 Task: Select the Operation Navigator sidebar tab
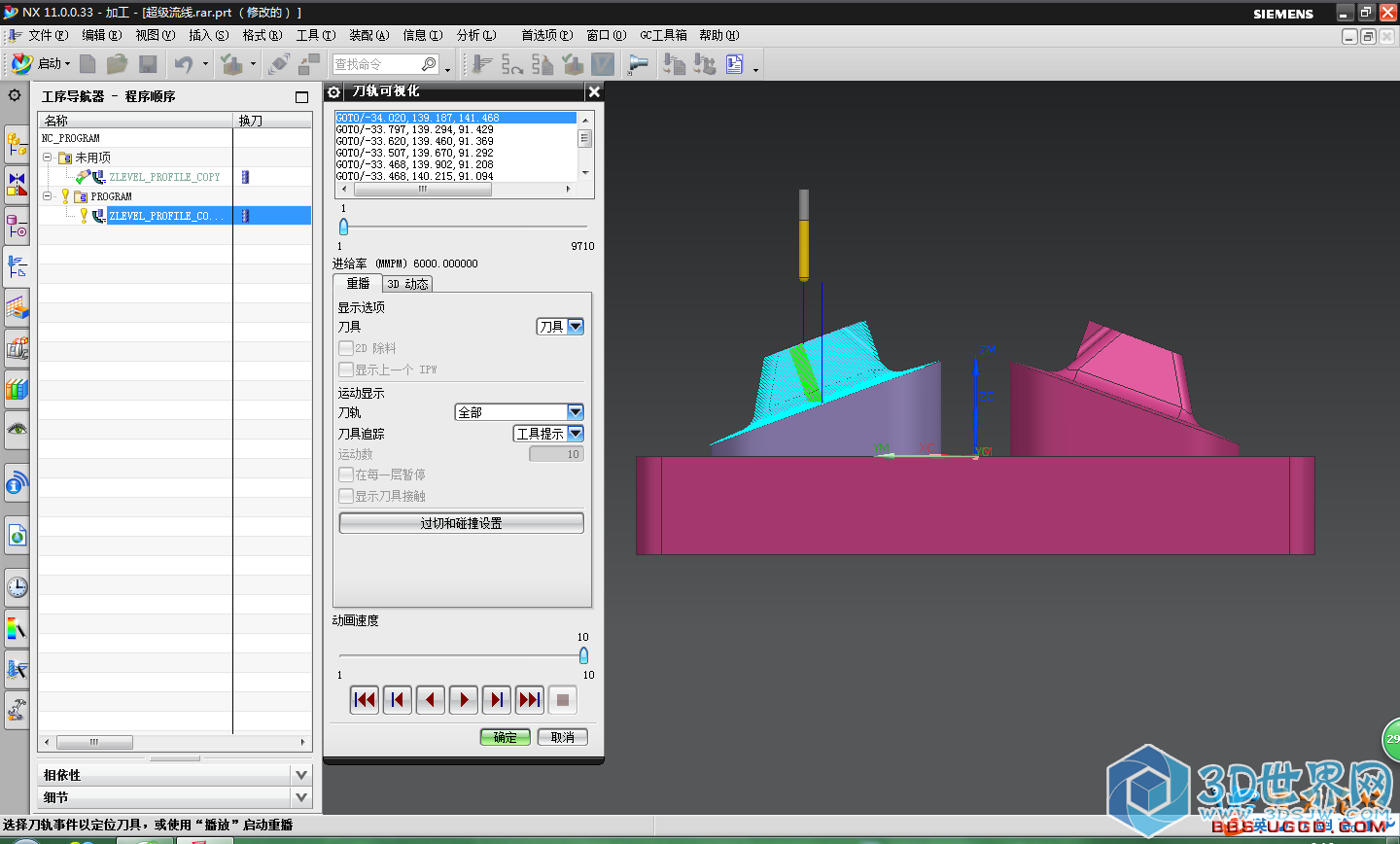[x=17, y=264]
